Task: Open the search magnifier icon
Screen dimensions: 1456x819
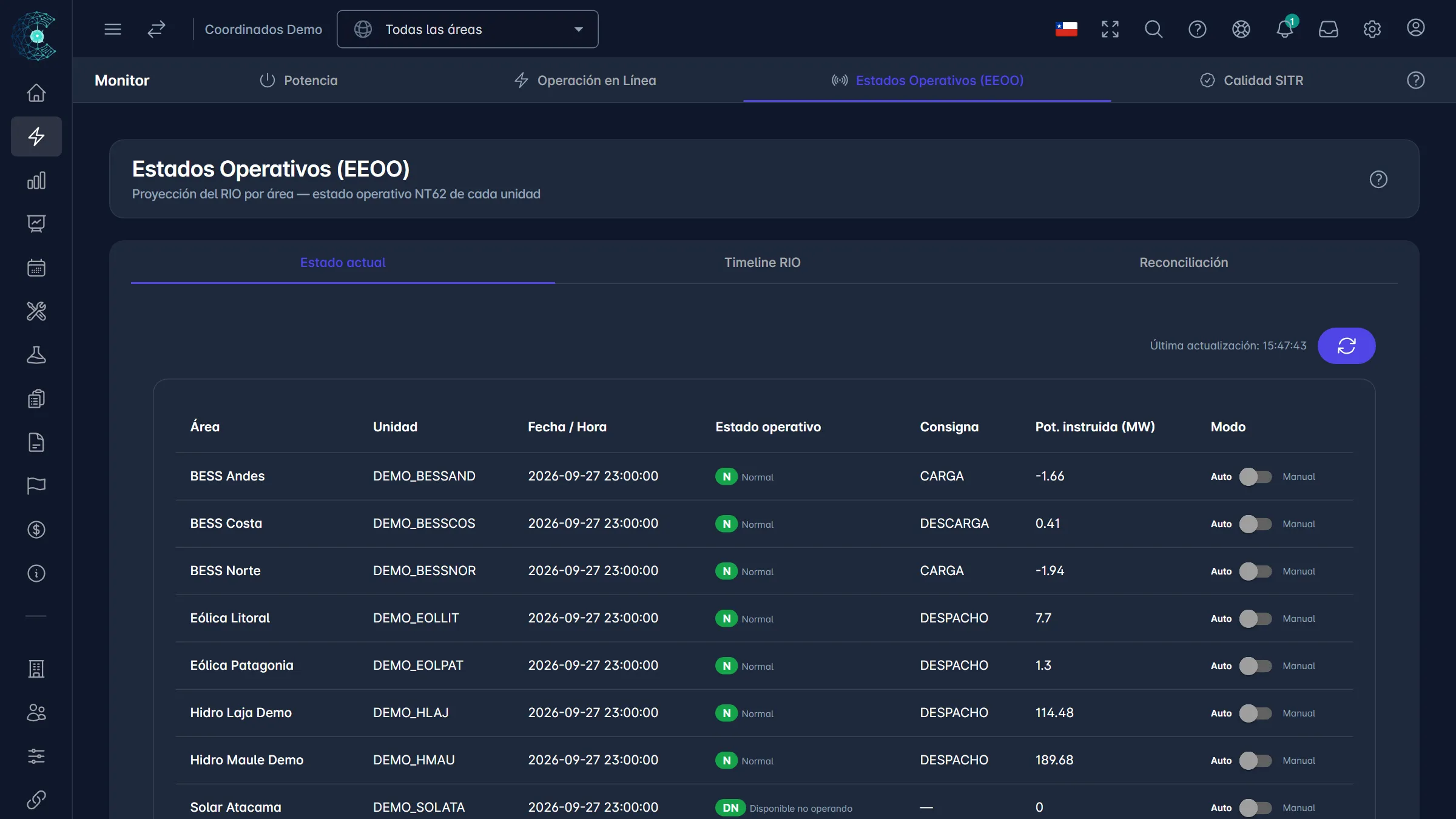Action: [x=1153, y=29]
